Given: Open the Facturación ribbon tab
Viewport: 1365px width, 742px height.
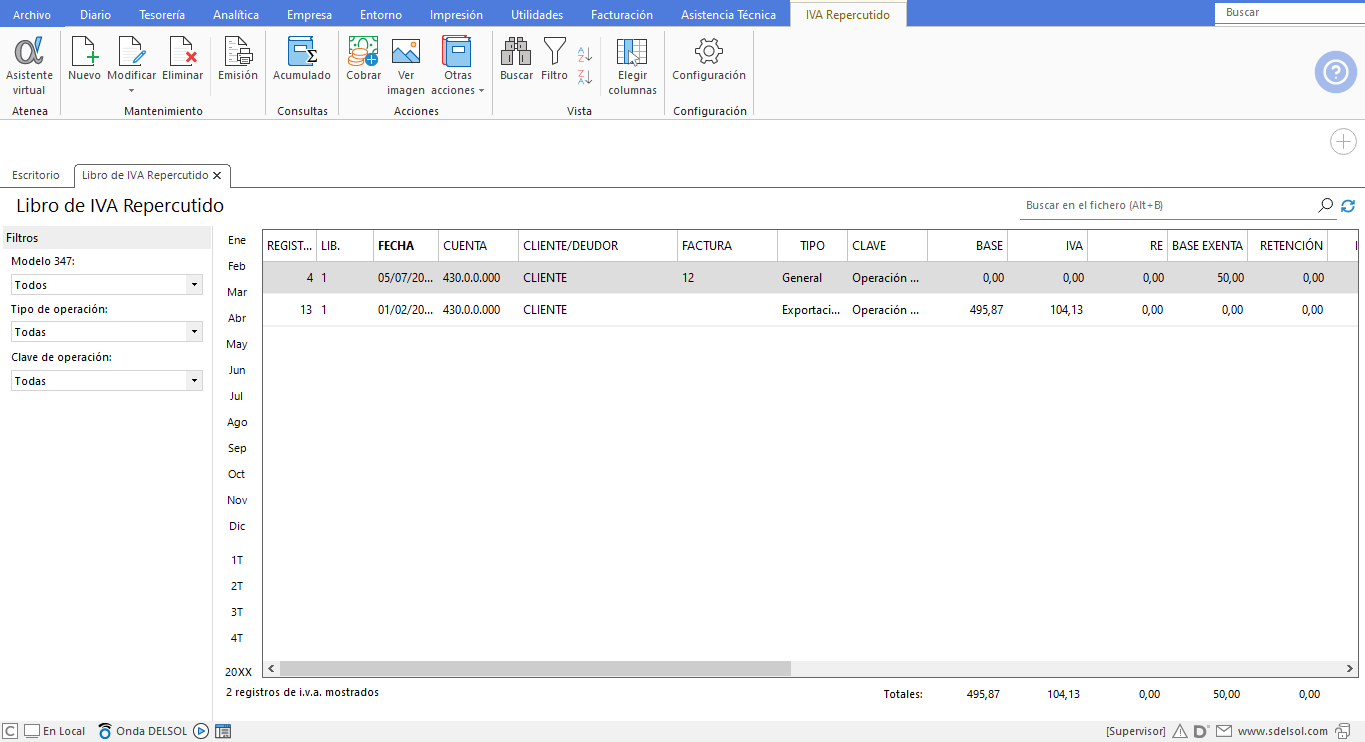Looking at the screenshot, I should 622,15.
